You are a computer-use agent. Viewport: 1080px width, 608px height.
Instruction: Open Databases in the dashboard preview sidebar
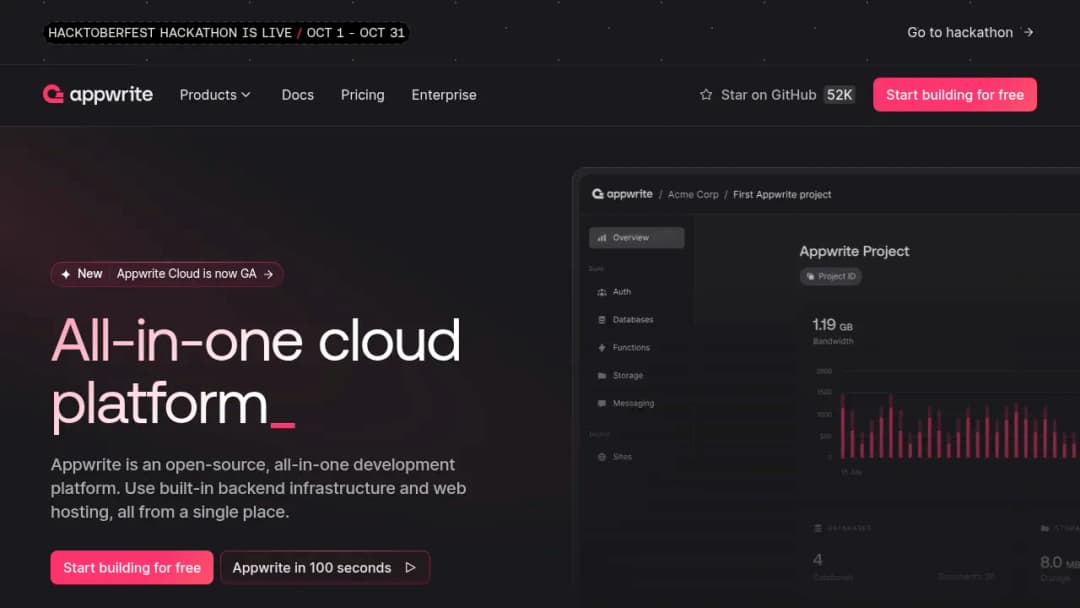632,319
